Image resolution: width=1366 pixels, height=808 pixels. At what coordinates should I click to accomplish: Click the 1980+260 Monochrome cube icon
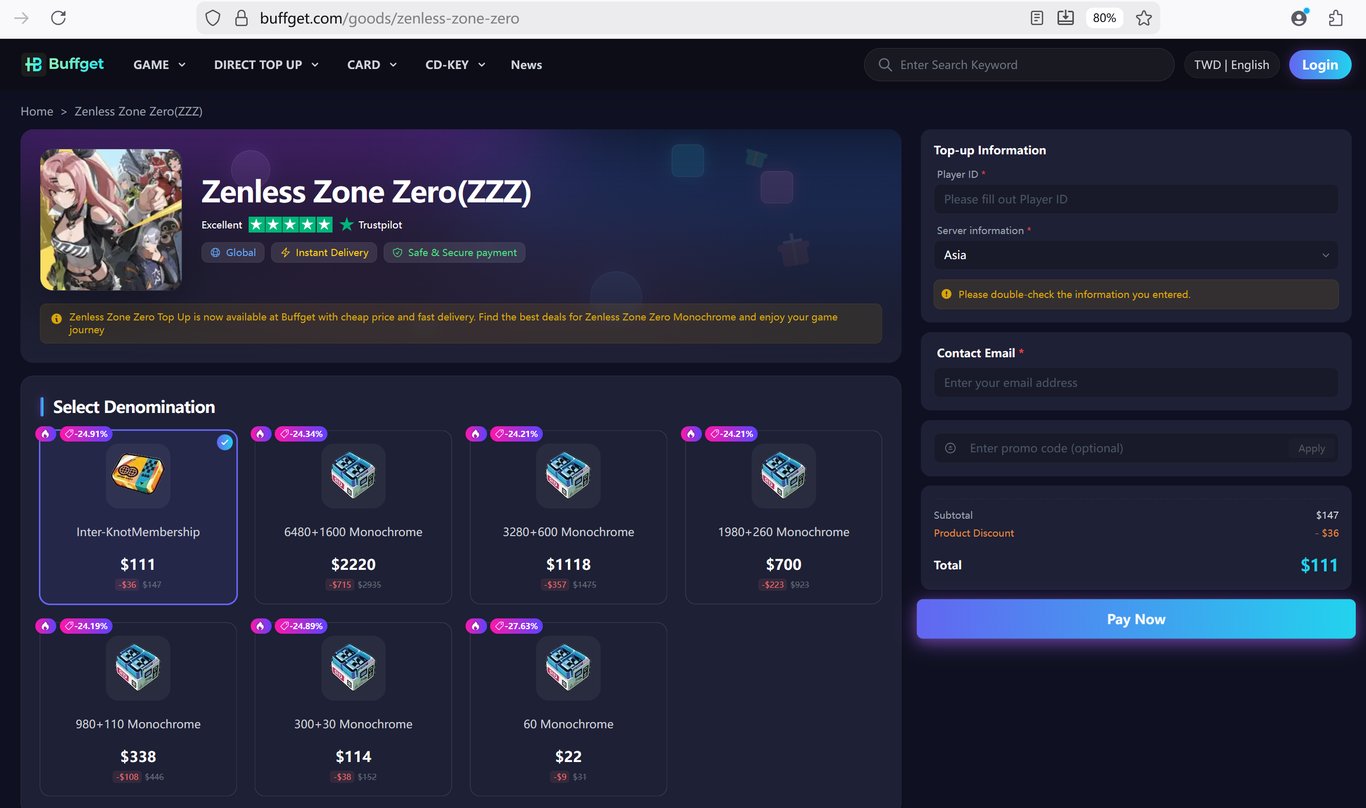coord(784,476)
